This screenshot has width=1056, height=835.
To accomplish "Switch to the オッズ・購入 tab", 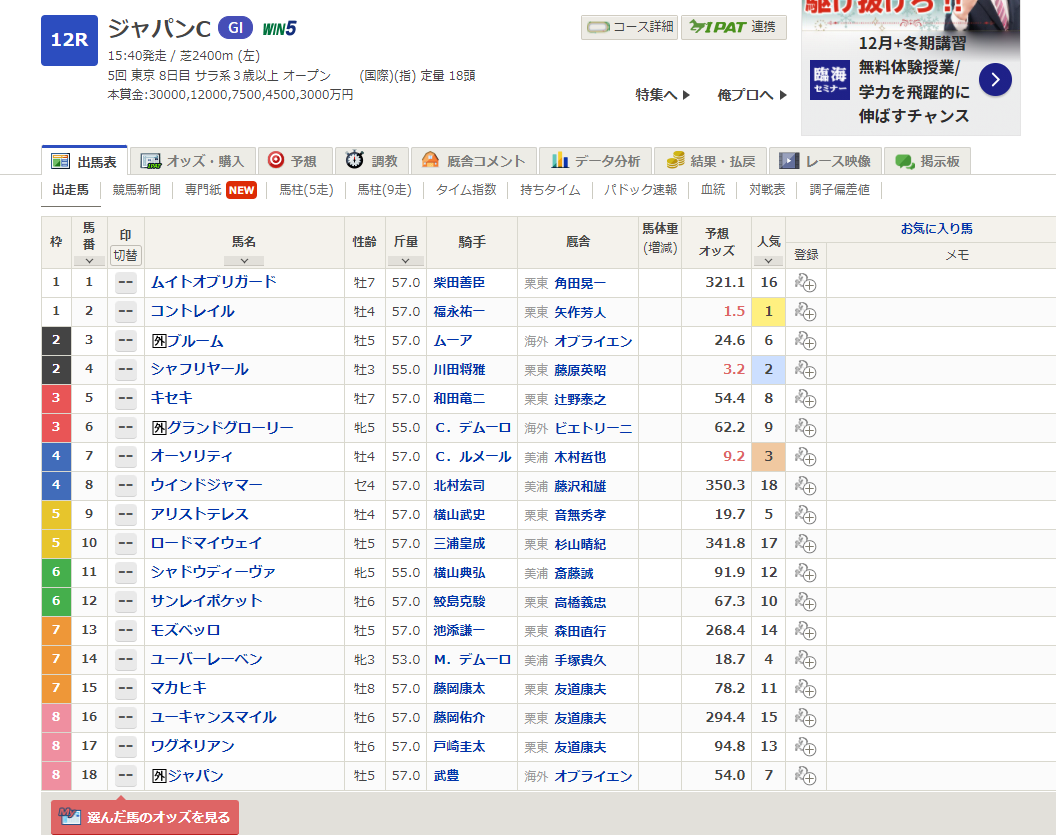I will 193,161.
